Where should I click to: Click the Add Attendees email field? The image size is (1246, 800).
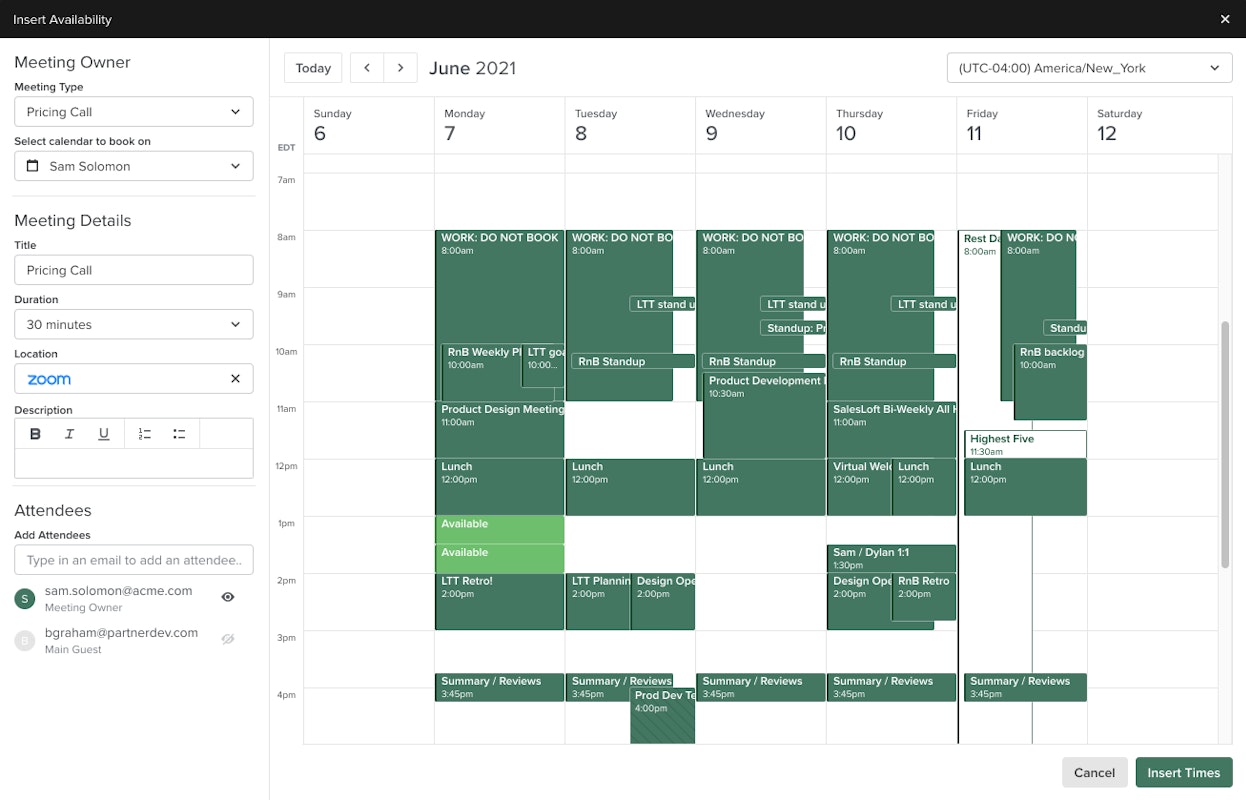click(133, 560)
